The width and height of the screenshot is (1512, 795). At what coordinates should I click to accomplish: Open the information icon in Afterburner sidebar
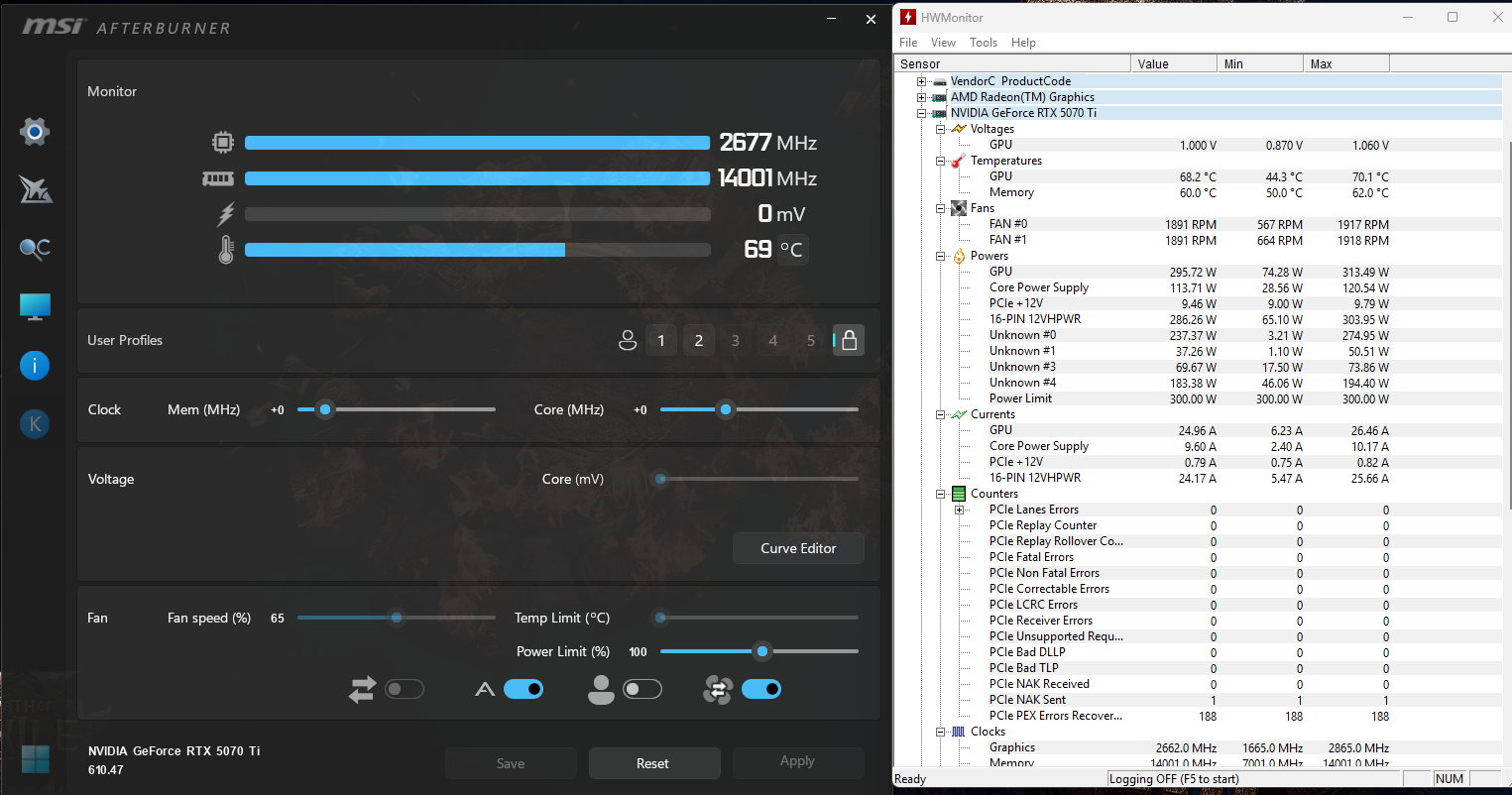(35, 366)
